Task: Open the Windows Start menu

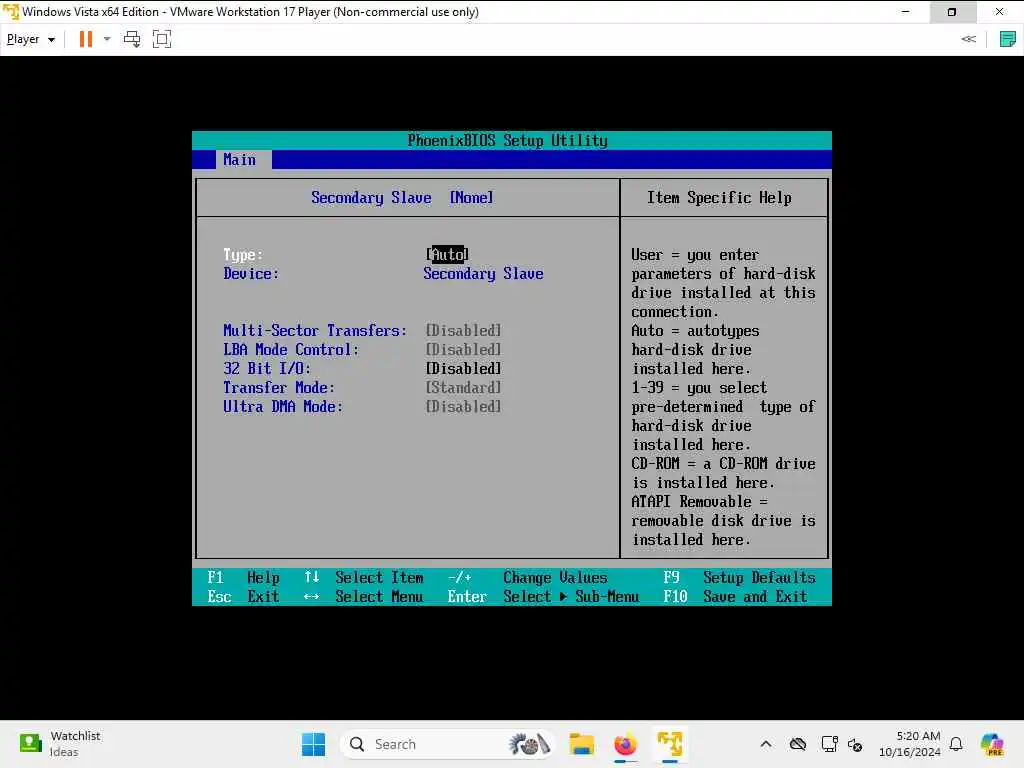Action: pos(313,744)
